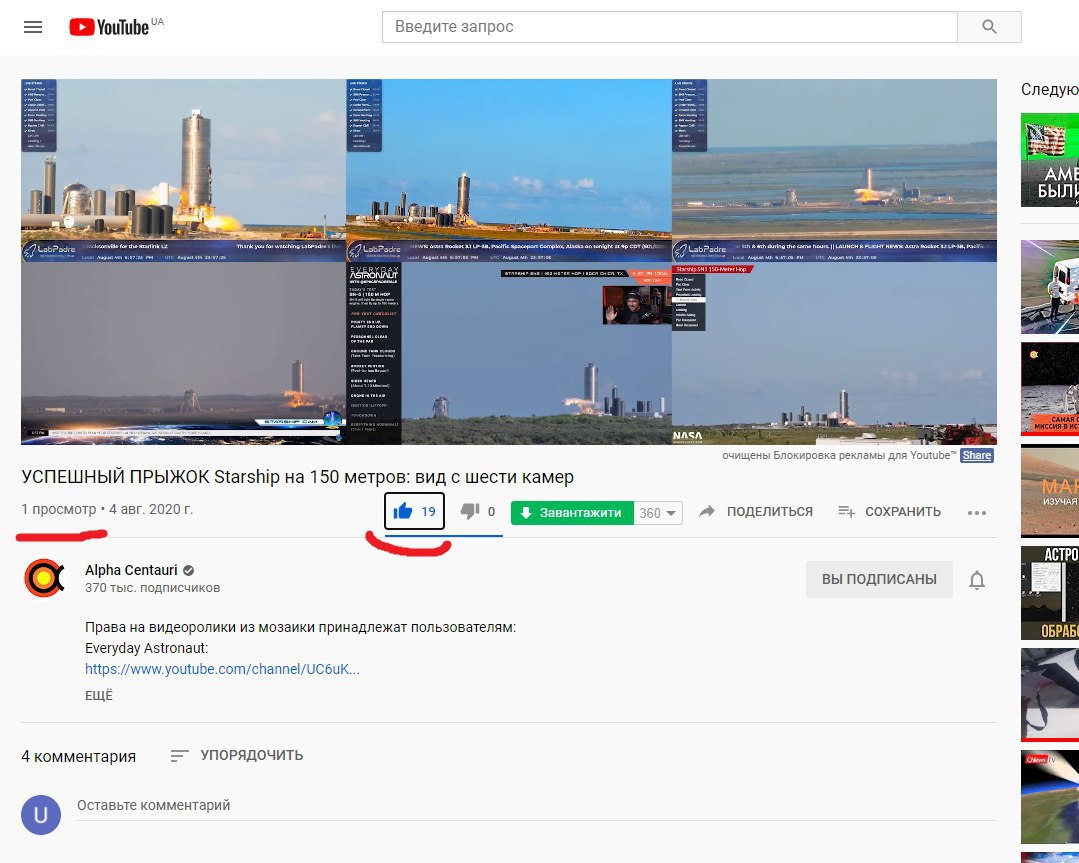
Task: Open the УПОРЯДОЧИТЬ comment sort menu
Action: [x=237, y=756]
